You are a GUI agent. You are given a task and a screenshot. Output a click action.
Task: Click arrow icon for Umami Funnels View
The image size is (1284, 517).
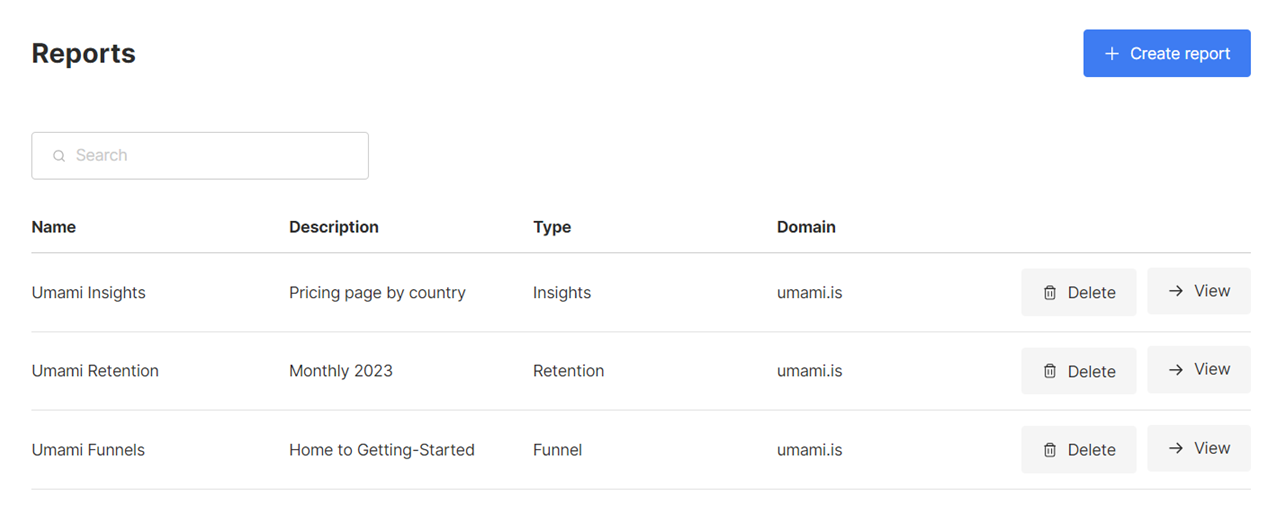click(1176, 448)
